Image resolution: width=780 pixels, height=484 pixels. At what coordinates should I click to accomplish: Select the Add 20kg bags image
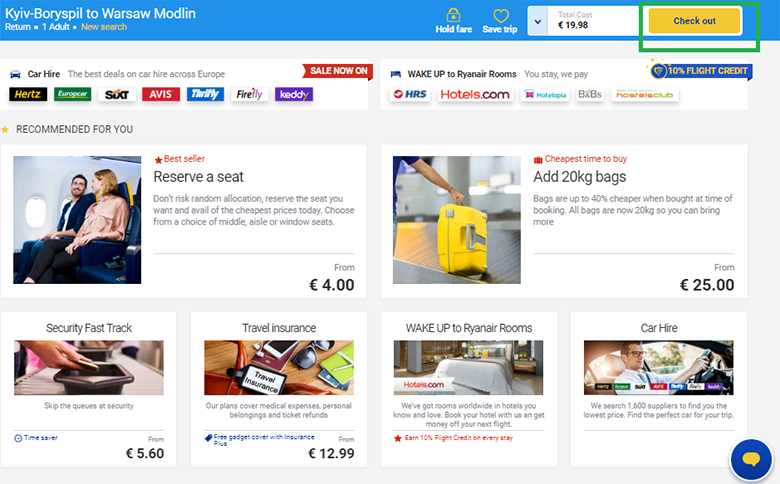point(457,220)
